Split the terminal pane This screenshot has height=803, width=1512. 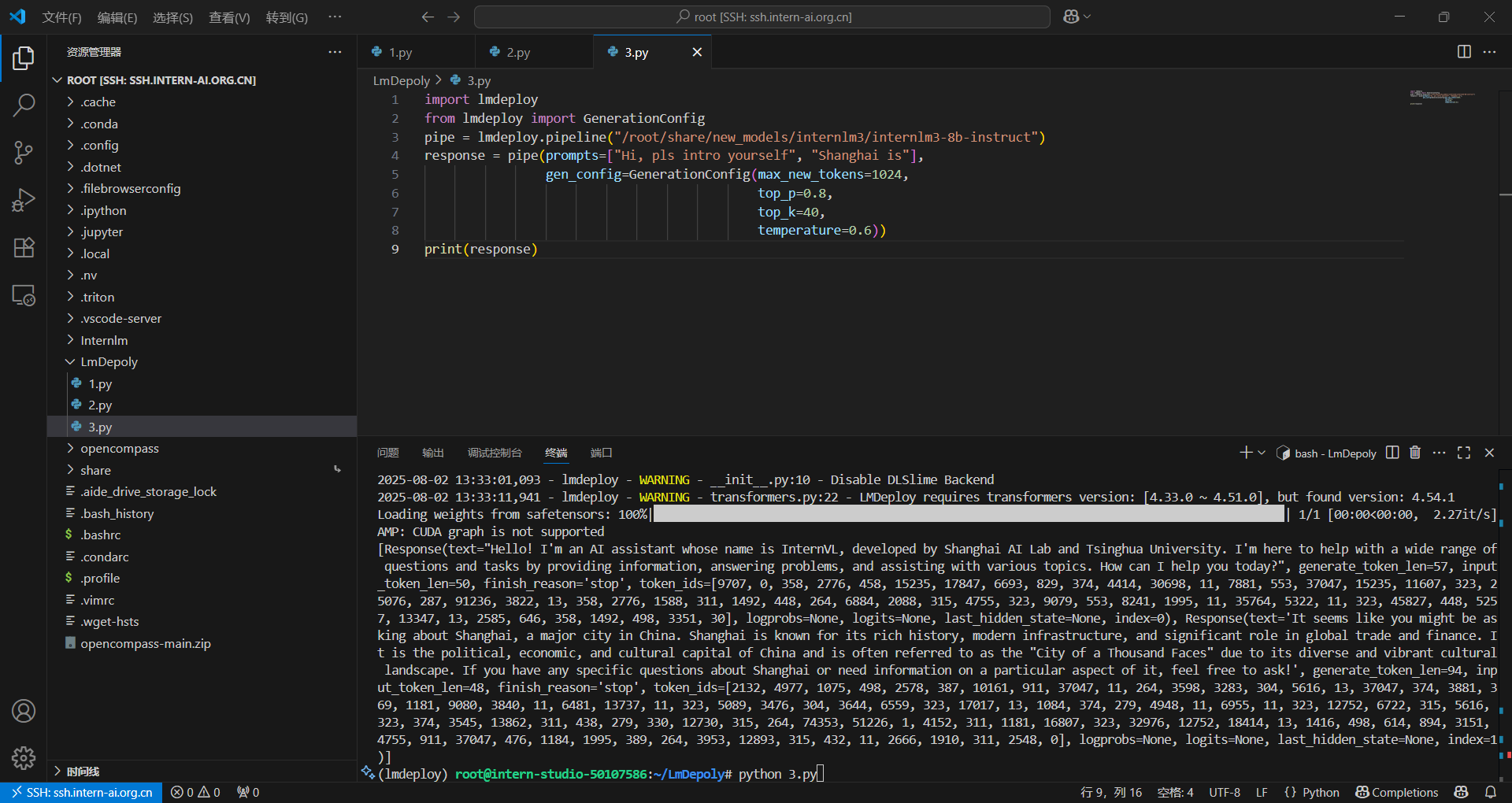(1392, 453)
